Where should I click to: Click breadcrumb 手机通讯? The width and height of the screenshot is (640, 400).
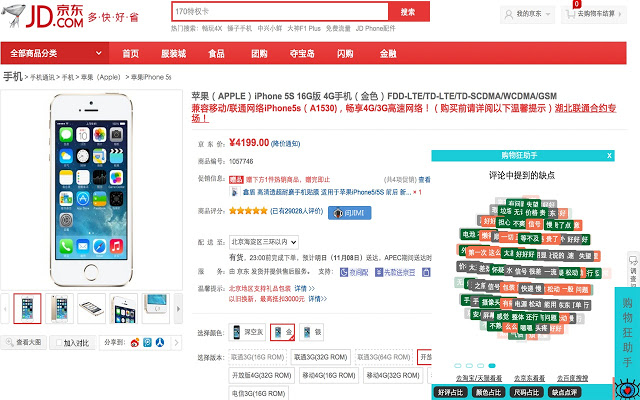[42, 77]
